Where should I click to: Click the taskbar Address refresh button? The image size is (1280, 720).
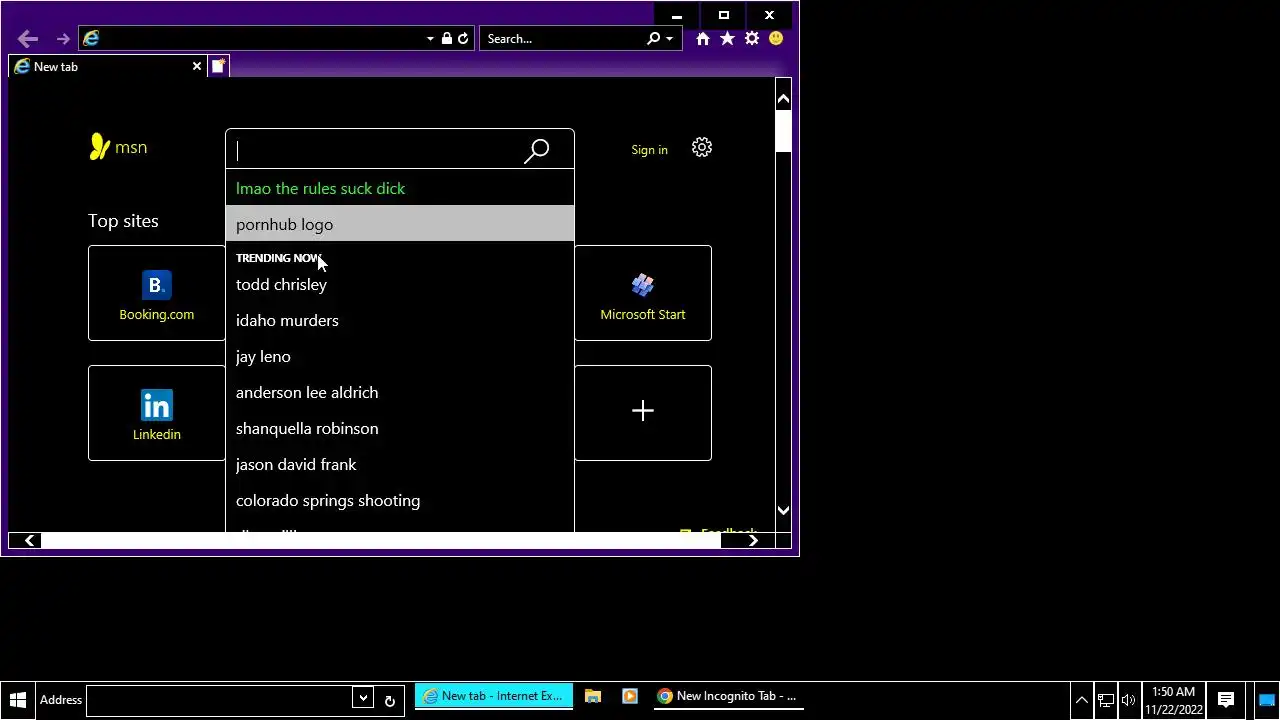(x=390, y=700)
